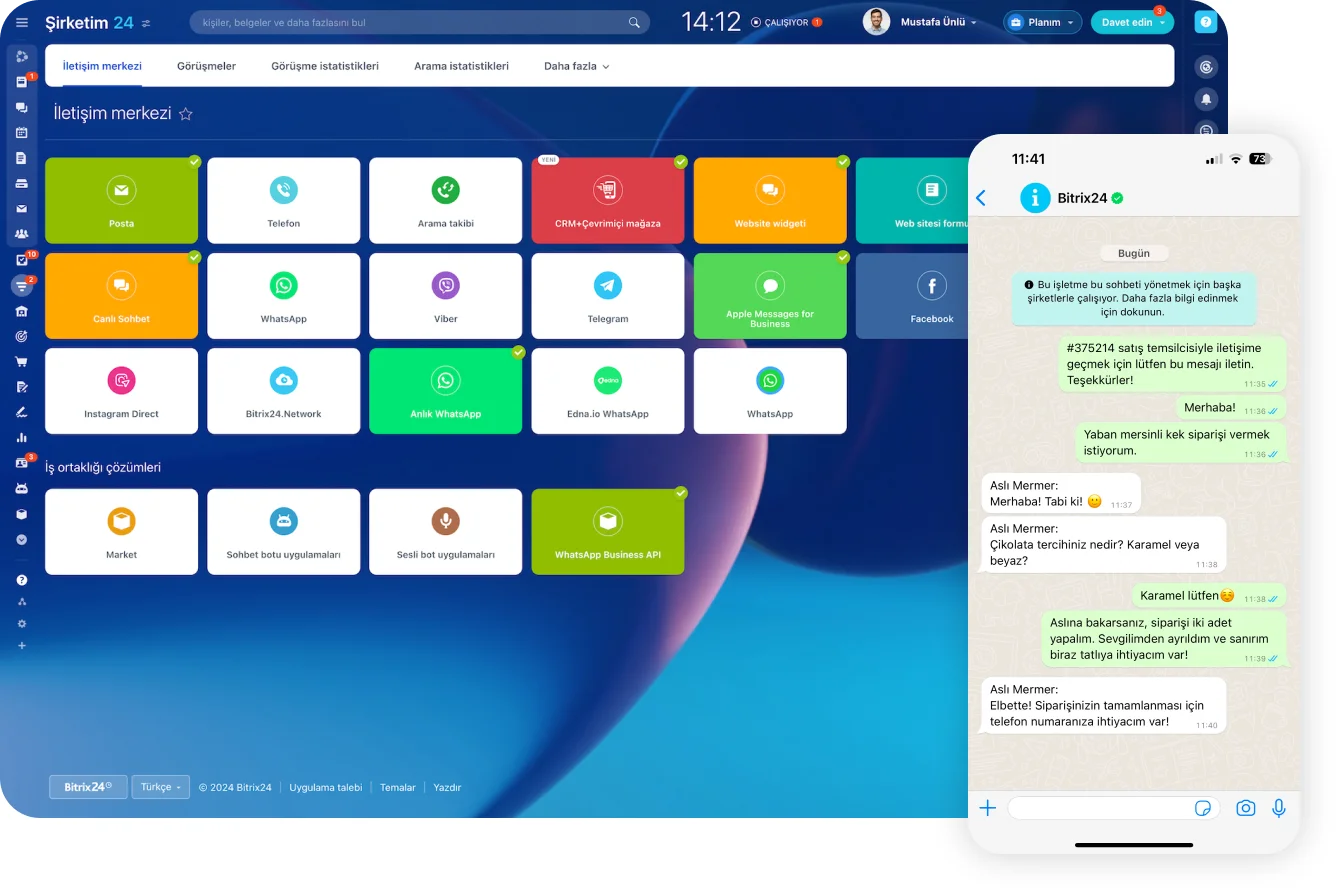Switch to the Görüşmeler tab

point(206,66)
